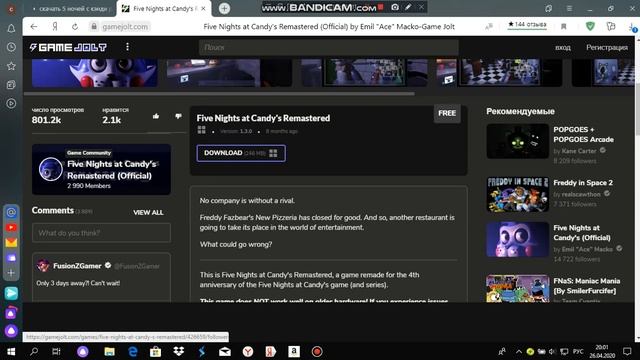Image resolution: width=640 pixels, height=360 pixels.
Task: Click VIEW ALL comments link
Action: [148, 212]
